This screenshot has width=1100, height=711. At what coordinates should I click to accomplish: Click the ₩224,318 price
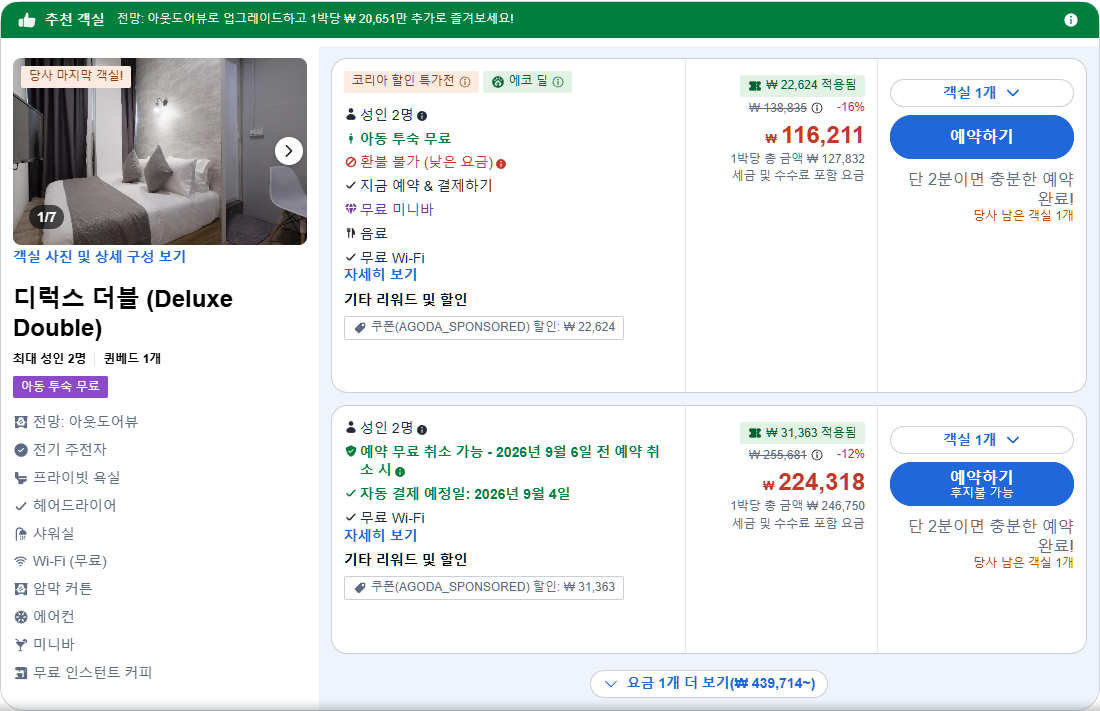coord(814,482)
